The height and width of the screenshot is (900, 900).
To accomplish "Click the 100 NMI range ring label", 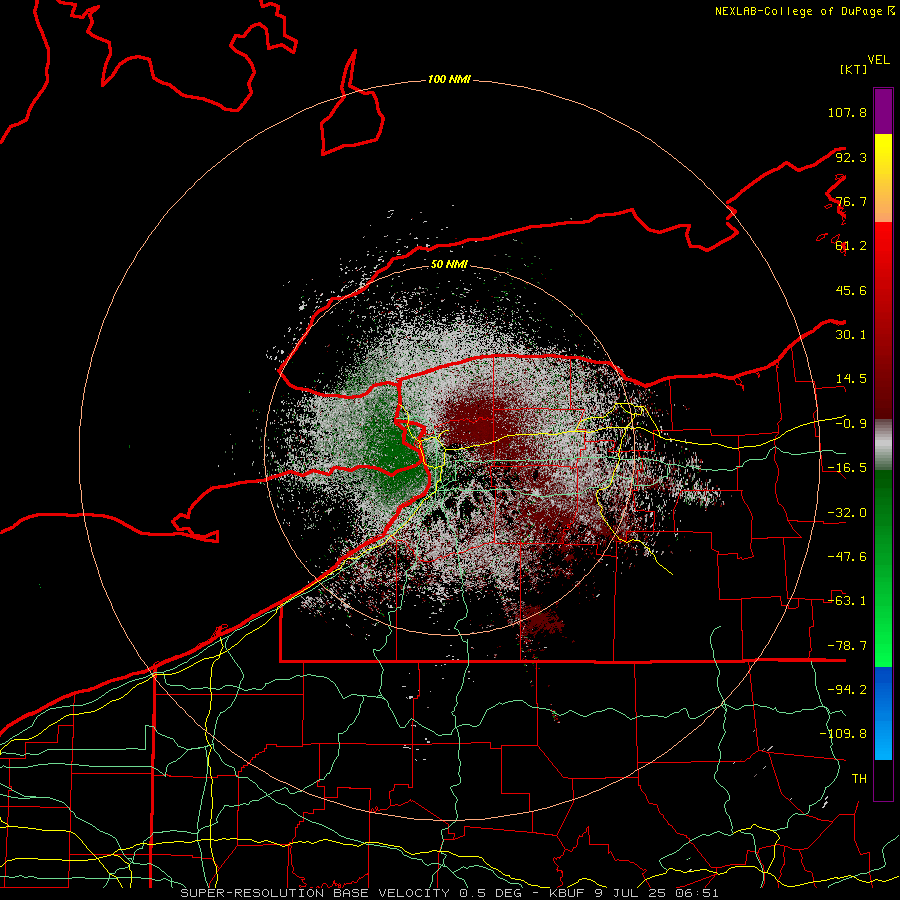I will coord(449,79).
